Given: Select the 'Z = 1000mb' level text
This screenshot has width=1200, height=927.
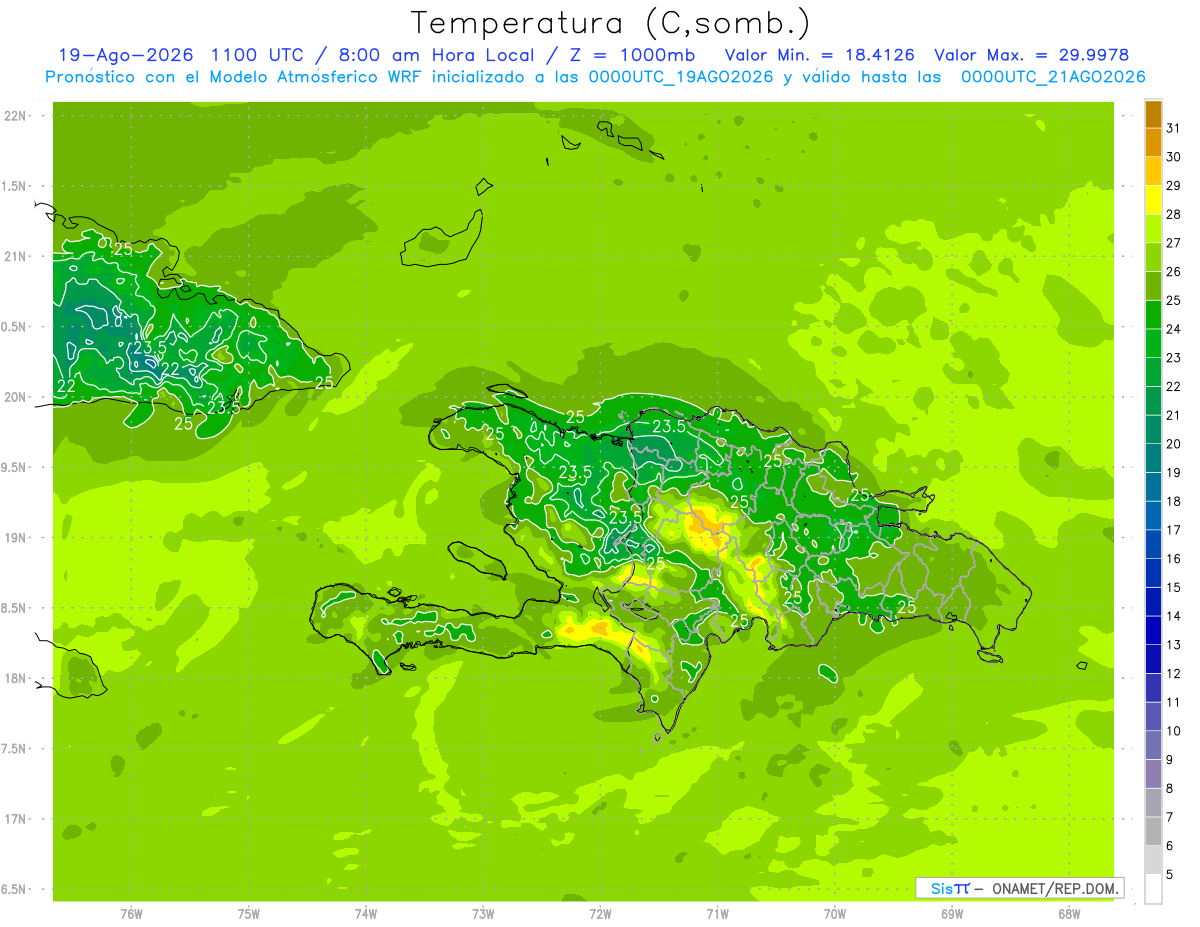Looking at the screenshot, I should [634, 55].
